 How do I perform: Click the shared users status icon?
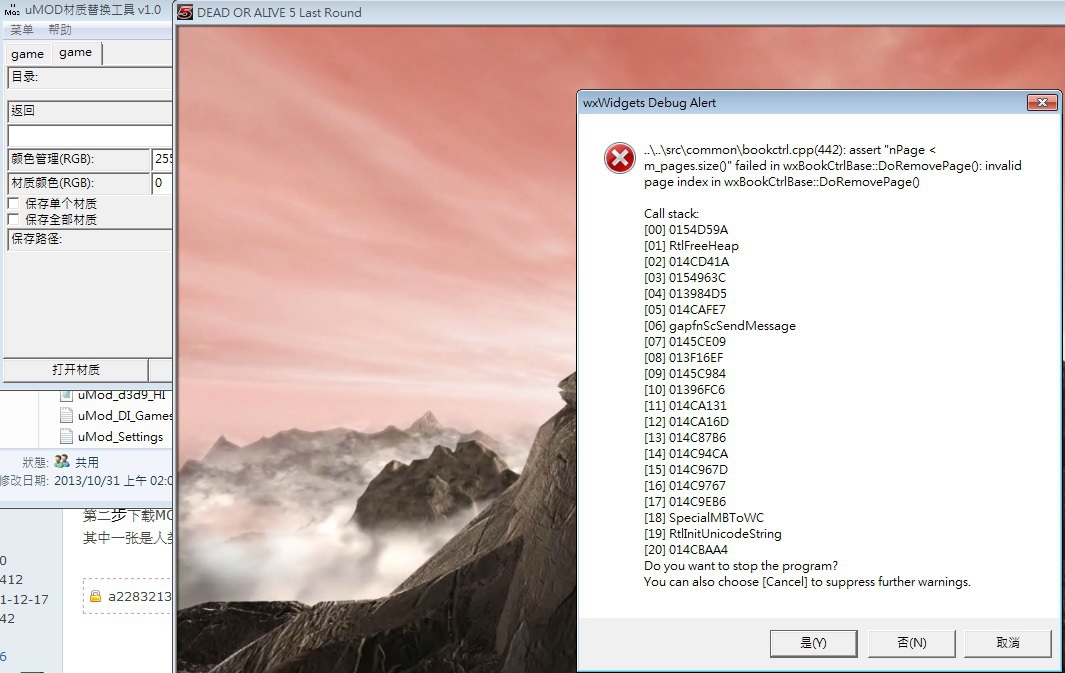pyautogui.click(x=62, y=462)
